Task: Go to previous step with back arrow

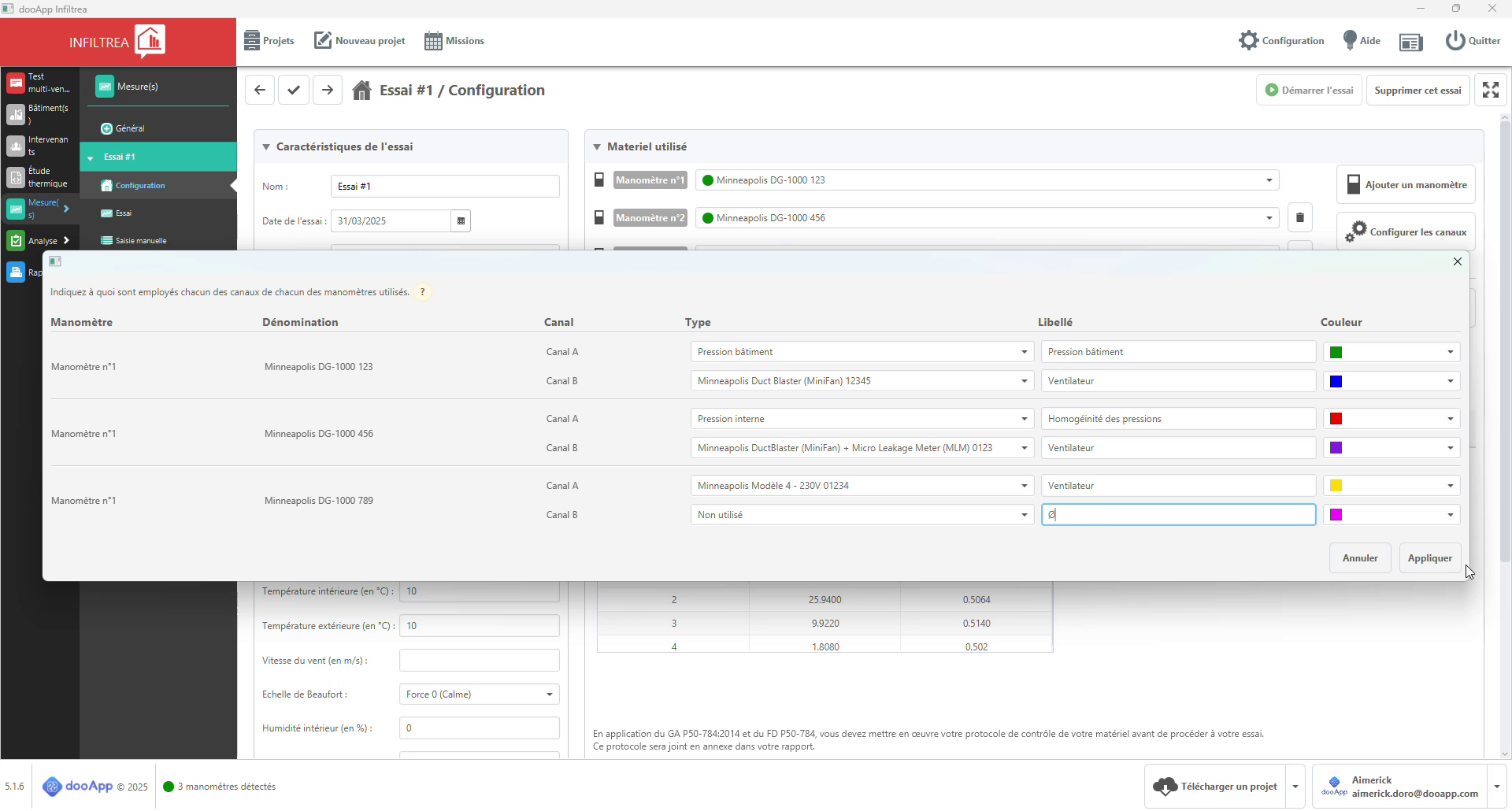Action: click(260, 91)
